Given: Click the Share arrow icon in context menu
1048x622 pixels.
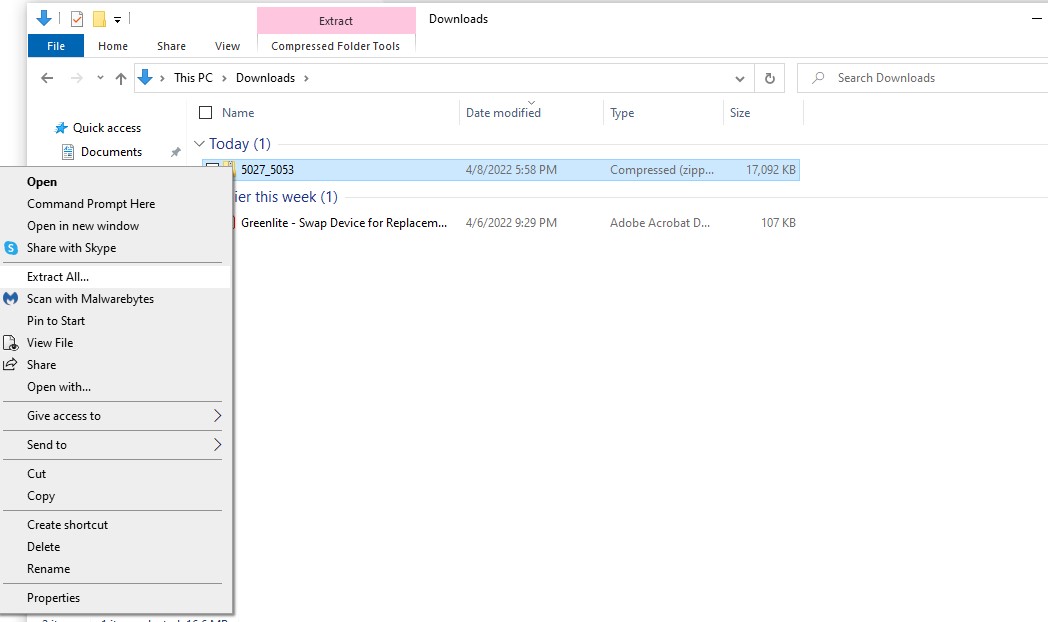Looking at the screenshot, I should [x=11, y=365].
